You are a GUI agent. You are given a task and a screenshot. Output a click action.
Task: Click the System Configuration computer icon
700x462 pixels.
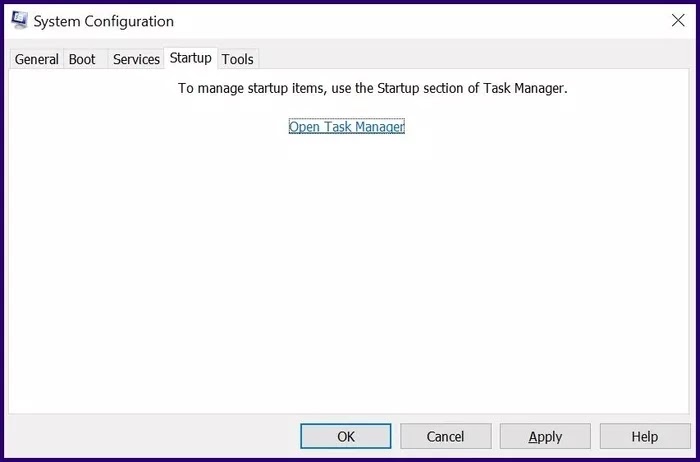20,21
